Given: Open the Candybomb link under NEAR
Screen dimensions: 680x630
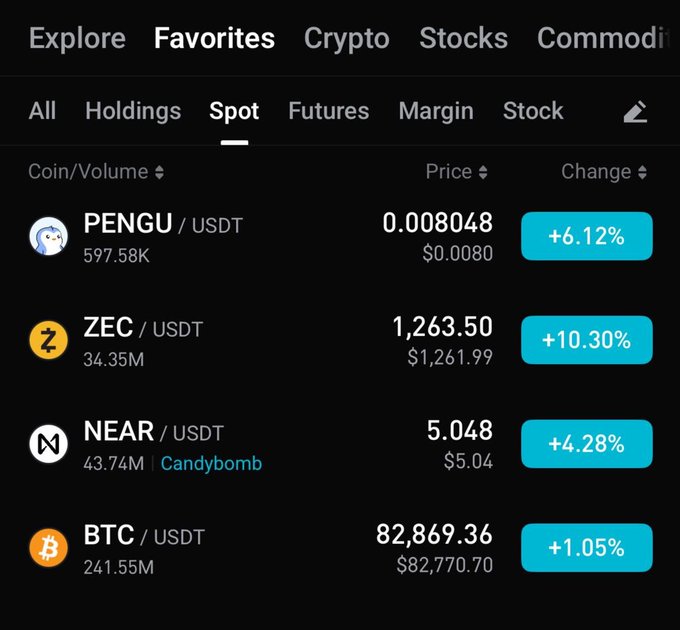Looking at the screenshot, I should coord(211,464).
